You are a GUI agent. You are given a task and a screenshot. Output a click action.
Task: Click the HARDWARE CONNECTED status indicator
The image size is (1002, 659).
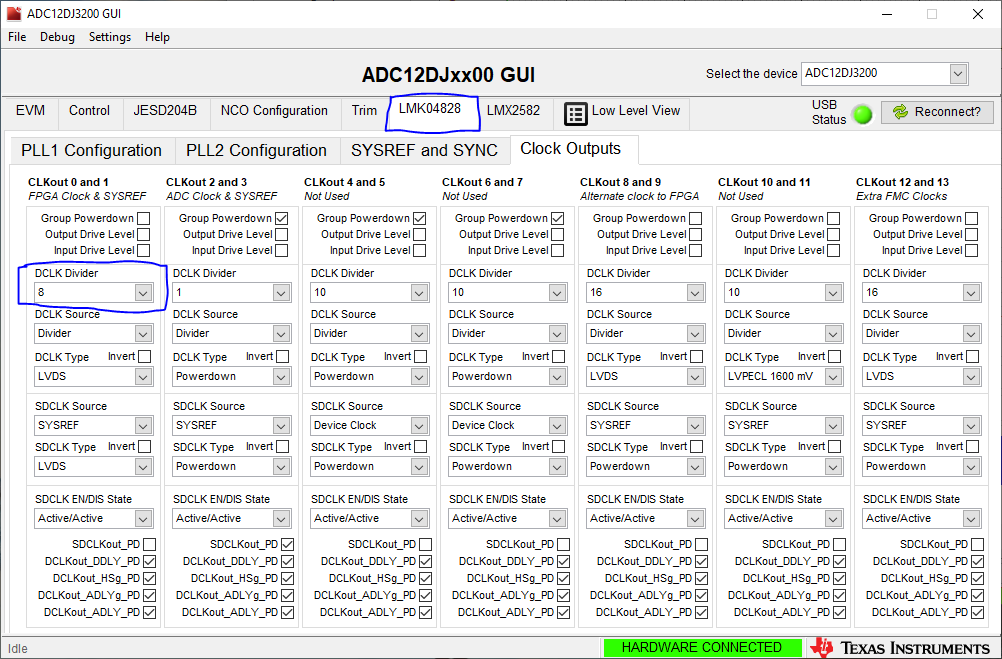click(702, 647)
